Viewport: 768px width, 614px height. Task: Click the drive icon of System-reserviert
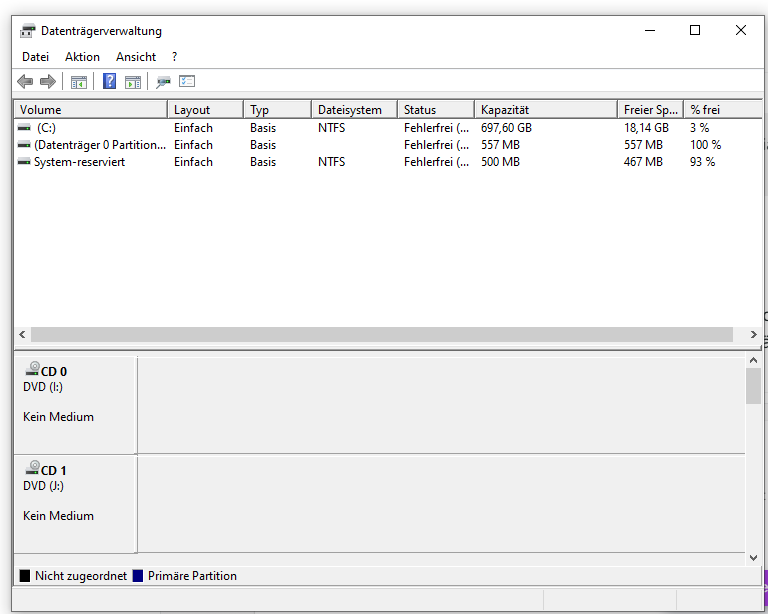coord(24,162)
